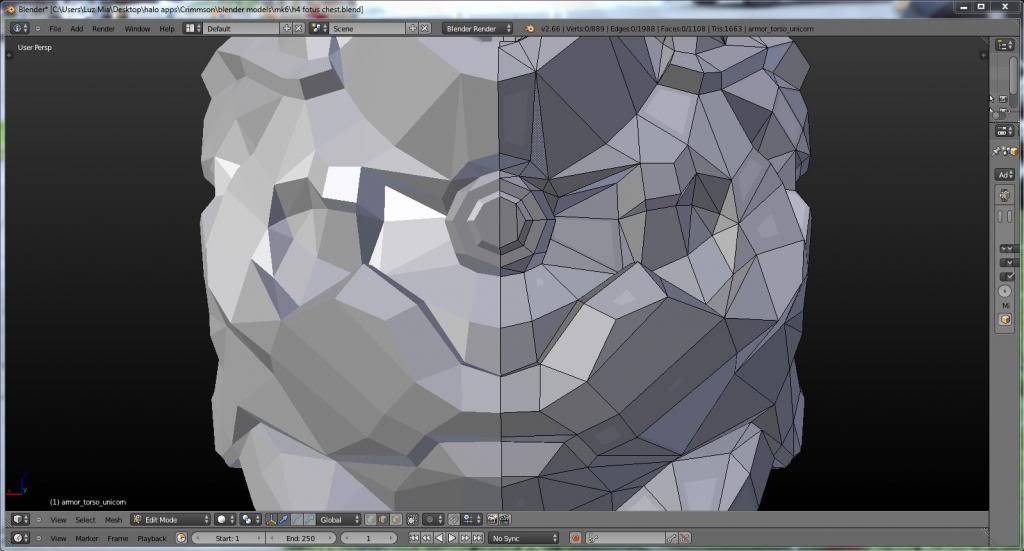Open the Timeline editor type selector

[x=20, y=538]
